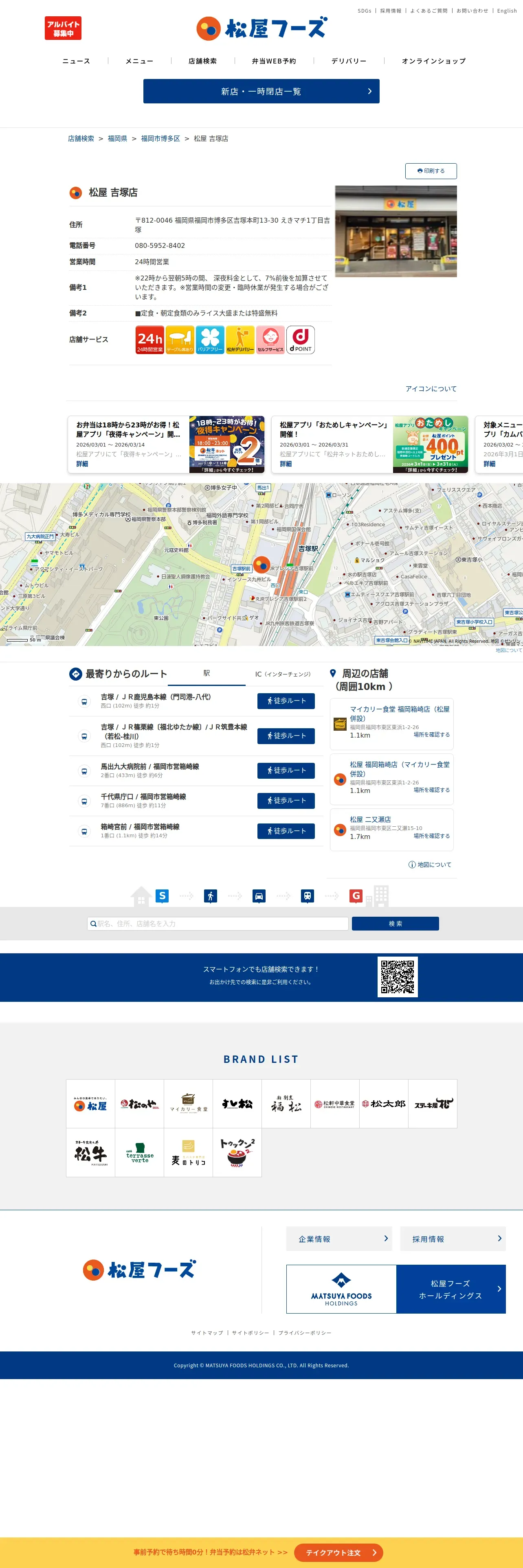This screenshot has height=1568, width=523.
Task: Click the 検索 button
Action: click(x=395, y=923)
